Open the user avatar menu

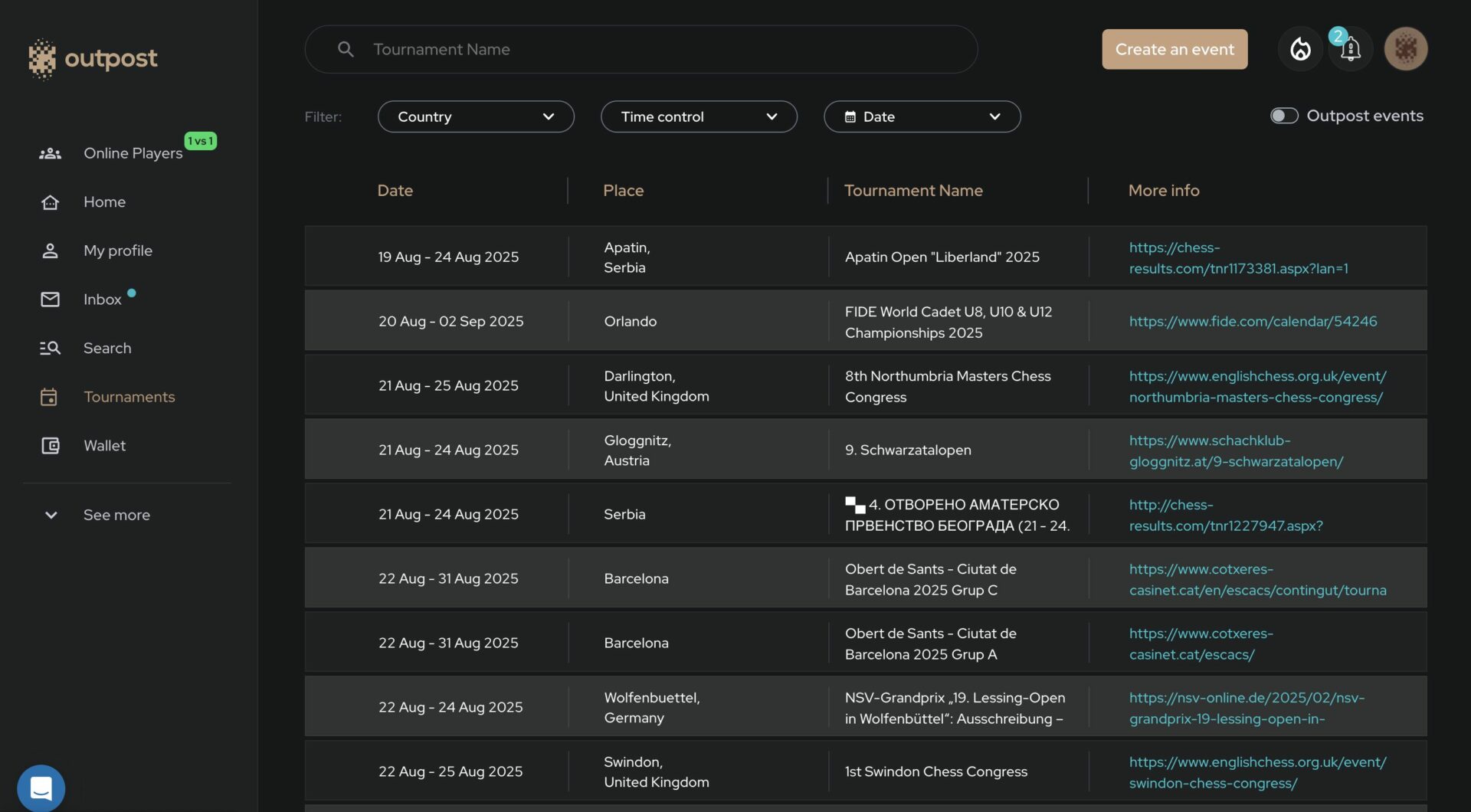click(x=1405, y=49)
